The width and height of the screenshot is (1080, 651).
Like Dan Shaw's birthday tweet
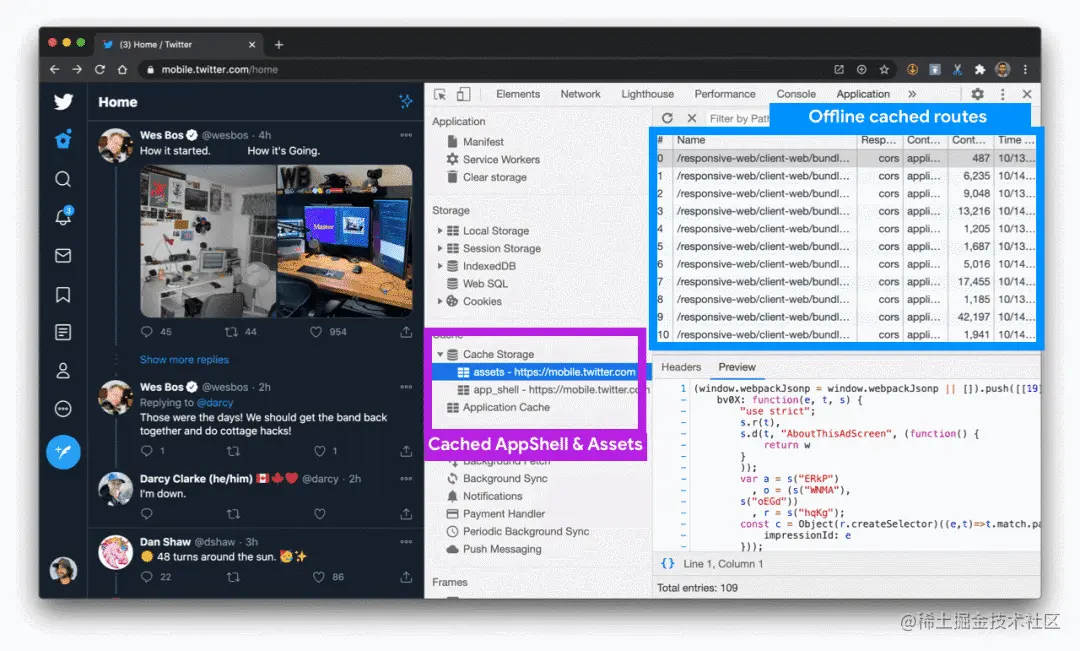pos(318,577)
